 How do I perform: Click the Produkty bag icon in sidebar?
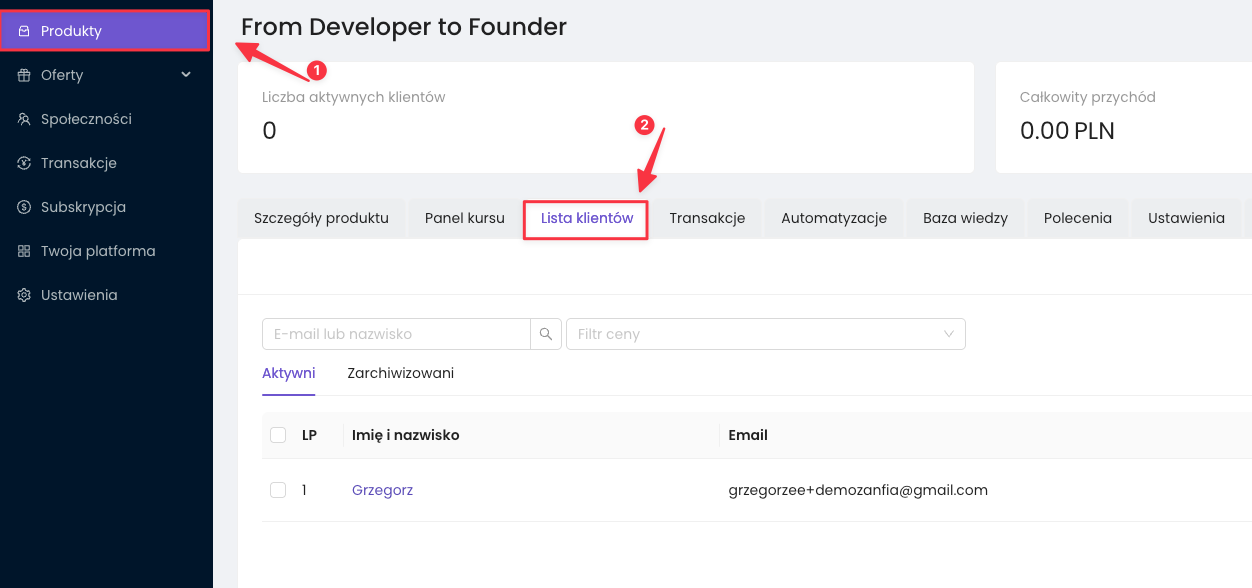[24, 31]
